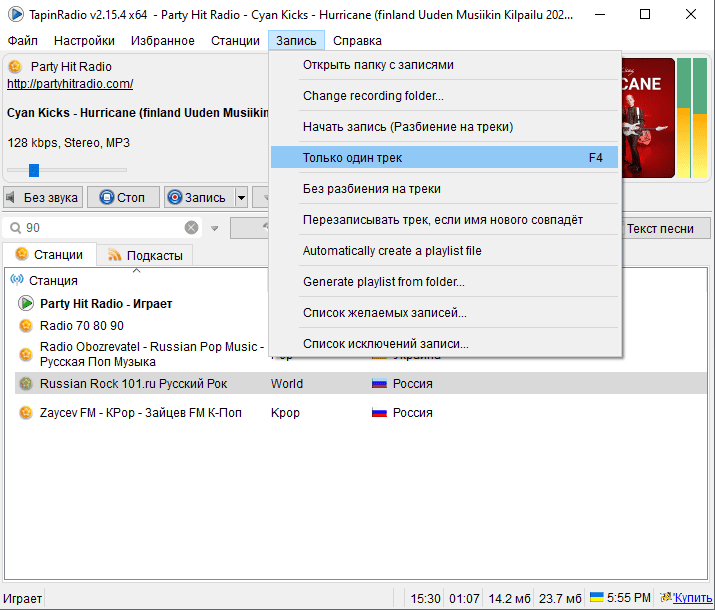Open Список исключений записи...
This screenshot has height=610, width=715.
[x=445, y=344]
